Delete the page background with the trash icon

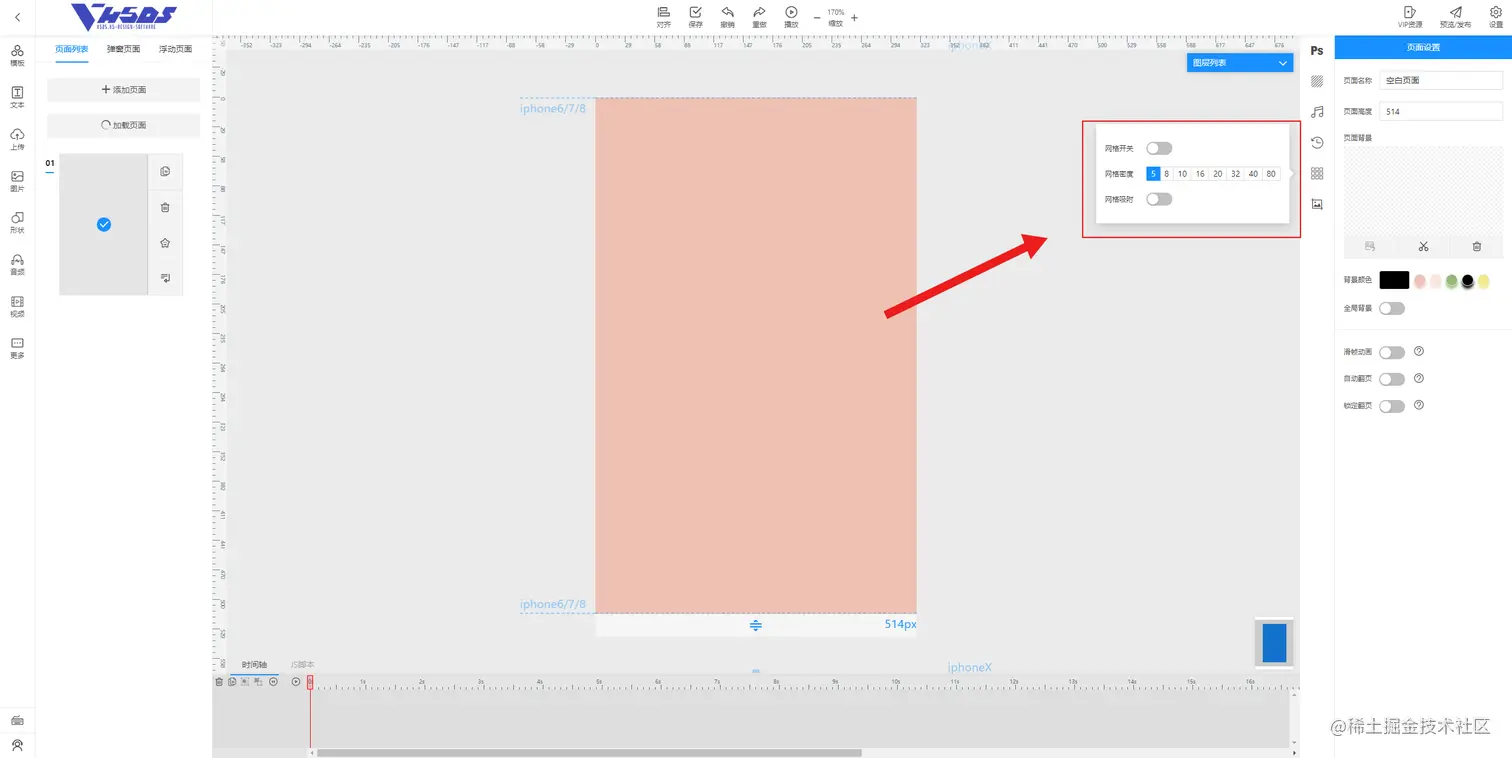click(x=1476, y=246)
